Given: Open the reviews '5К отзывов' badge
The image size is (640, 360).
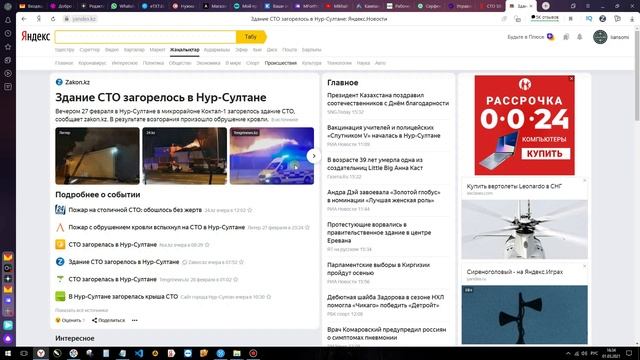Looking at the screenshot, I should (545, 18).
